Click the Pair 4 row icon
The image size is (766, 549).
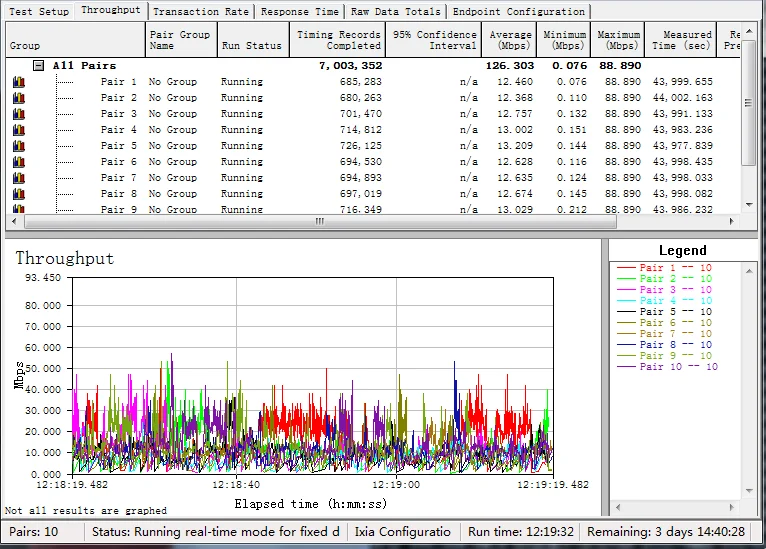(18, 130)
